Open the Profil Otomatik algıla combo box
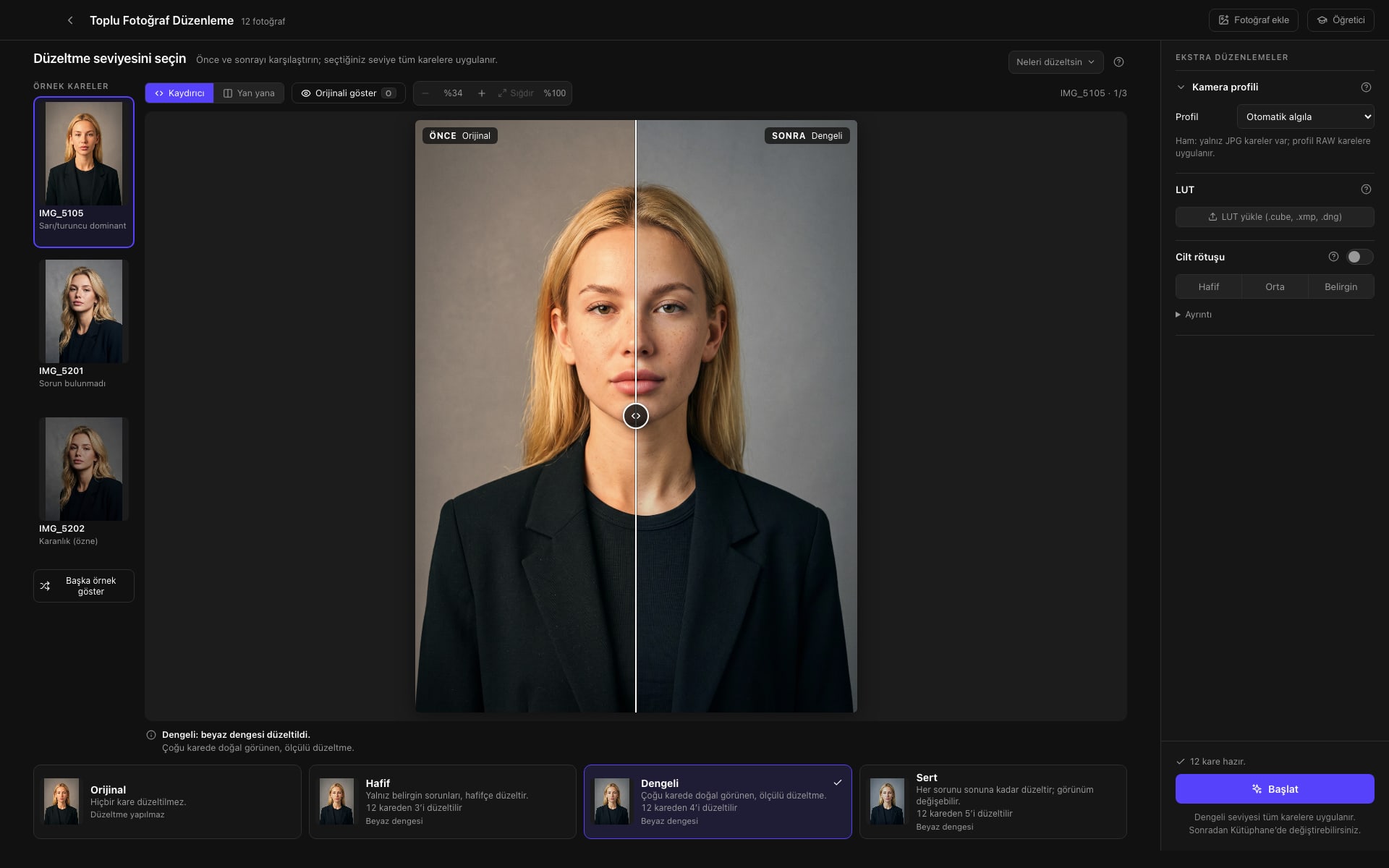 click(1305, 116)
